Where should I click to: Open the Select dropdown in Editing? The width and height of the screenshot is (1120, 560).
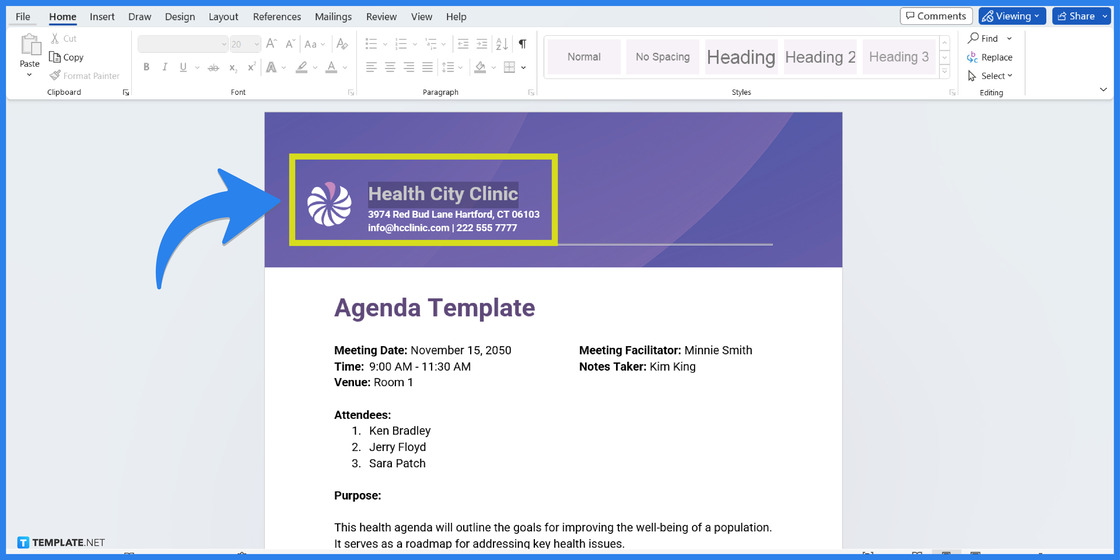990,76
